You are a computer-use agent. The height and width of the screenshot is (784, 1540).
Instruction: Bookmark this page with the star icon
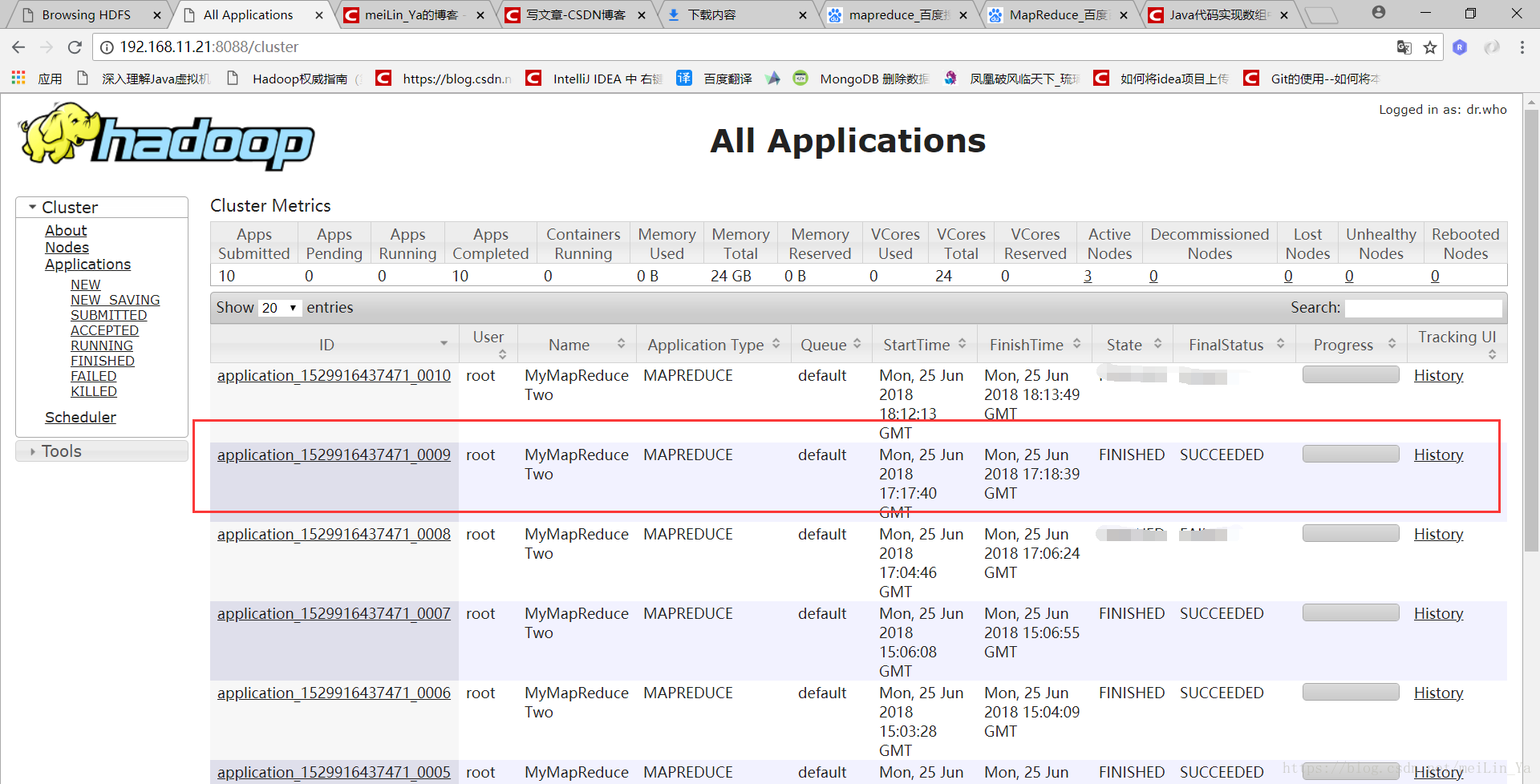pyautogui.click(x=1430, y=47)
